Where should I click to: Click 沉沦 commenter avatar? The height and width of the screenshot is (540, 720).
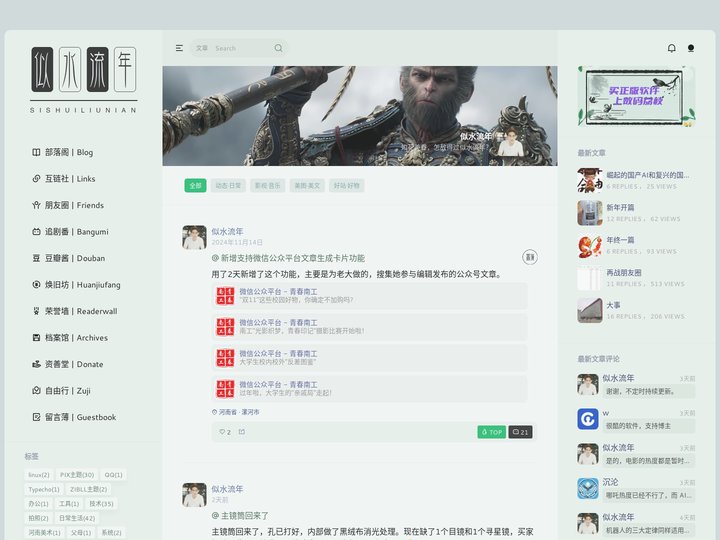coord(588,489)
